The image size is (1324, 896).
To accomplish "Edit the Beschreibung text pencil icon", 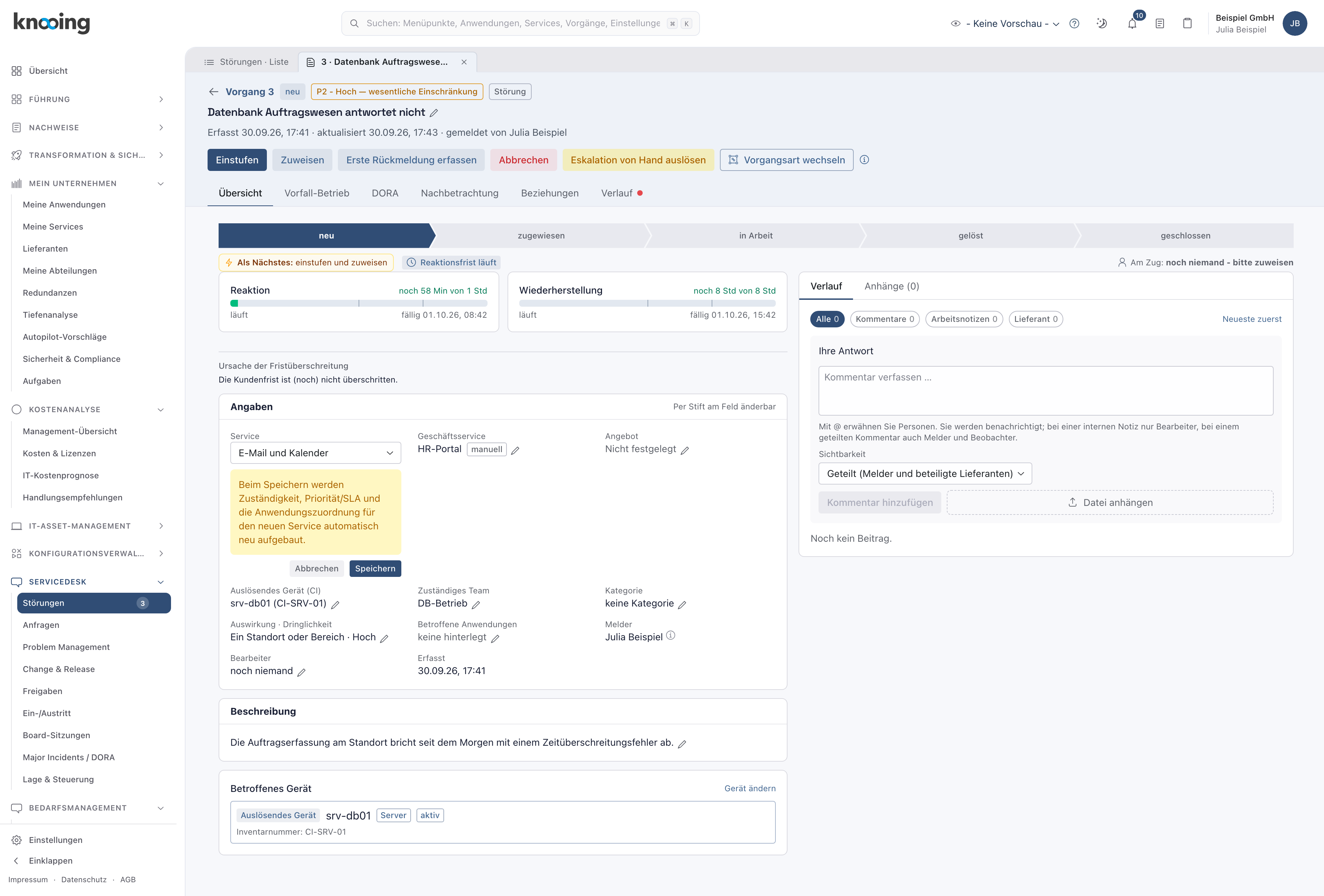I will (x=682, y=744).
